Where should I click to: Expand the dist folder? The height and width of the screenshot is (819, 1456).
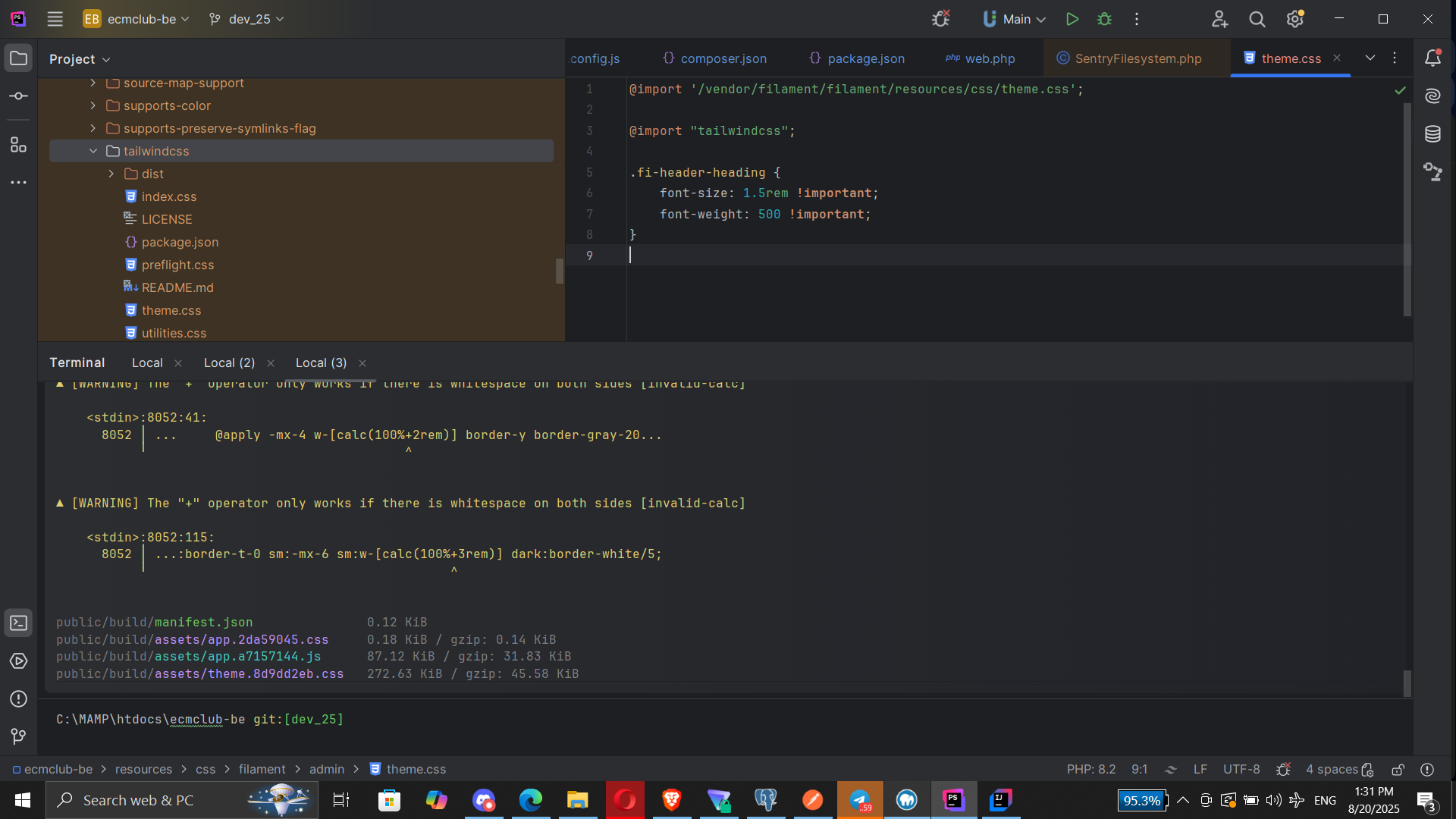click(x=111, y=174)
